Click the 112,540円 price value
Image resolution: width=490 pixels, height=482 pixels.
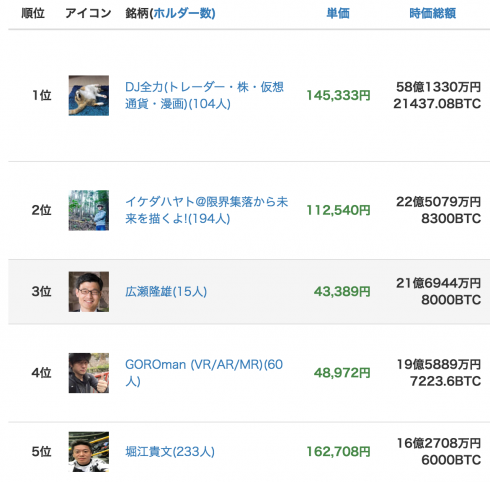pyautogui.click(x=338, y=210)
